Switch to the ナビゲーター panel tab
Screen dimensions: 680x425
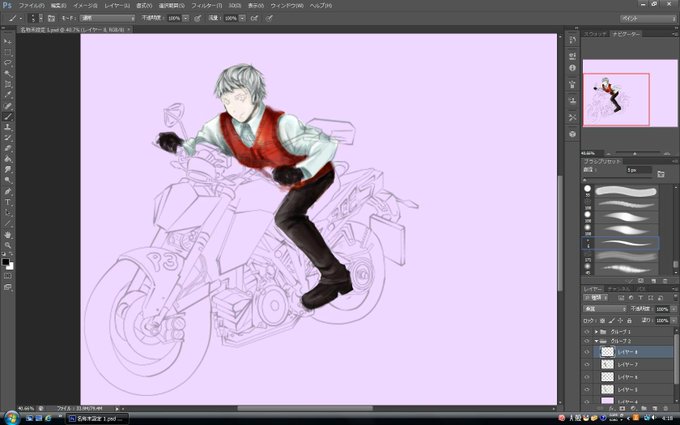tap(626, 34)
